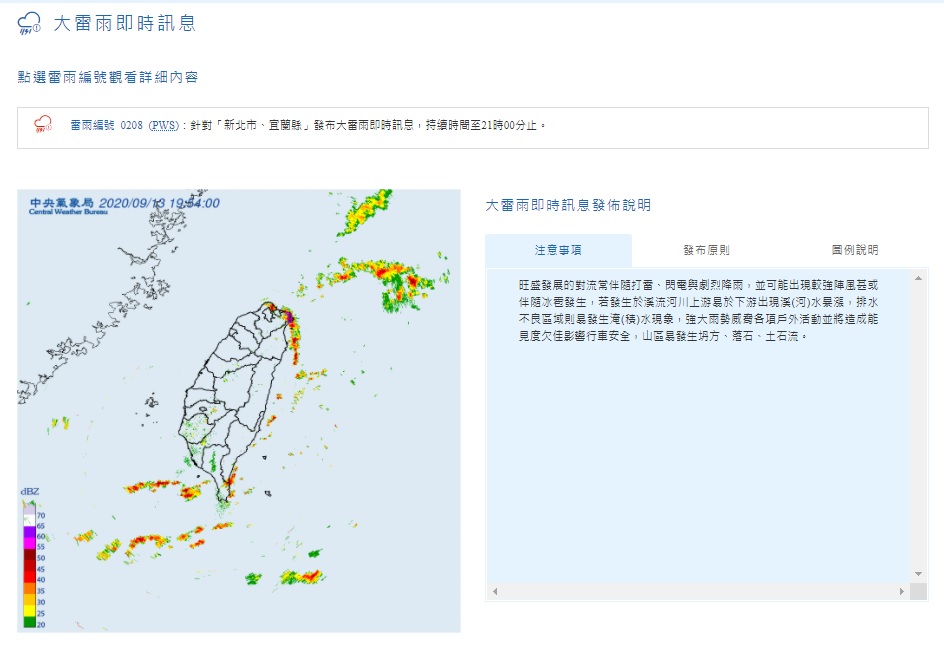Select the 注意事項 tab
Image resolution: width=944 pixels, height=661 pixels.
(x=558, y=251)
